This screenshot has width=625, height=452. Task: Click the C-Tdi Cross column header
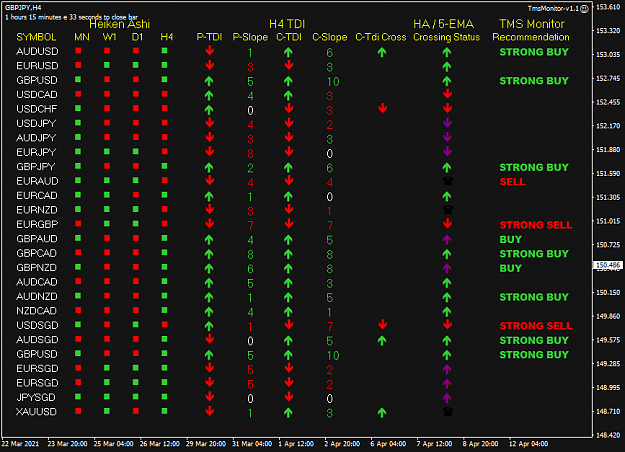point(381,37)
